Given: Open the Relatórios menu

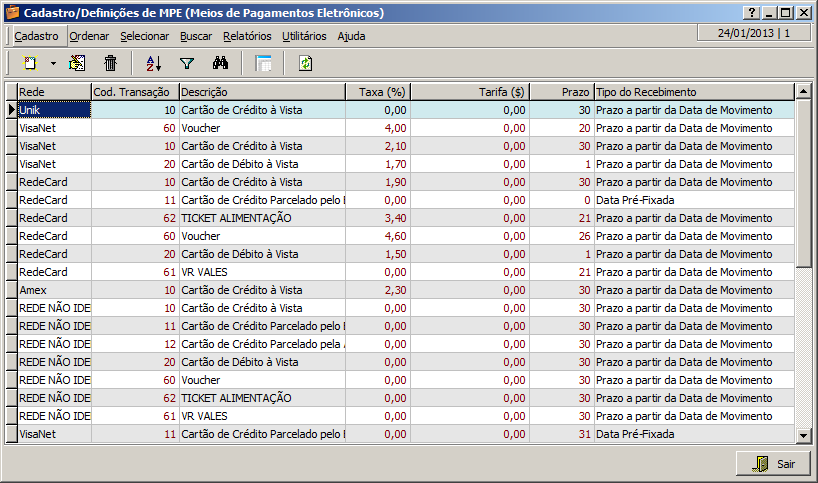Looking at the screenshot, I should [x=247, y=36].
